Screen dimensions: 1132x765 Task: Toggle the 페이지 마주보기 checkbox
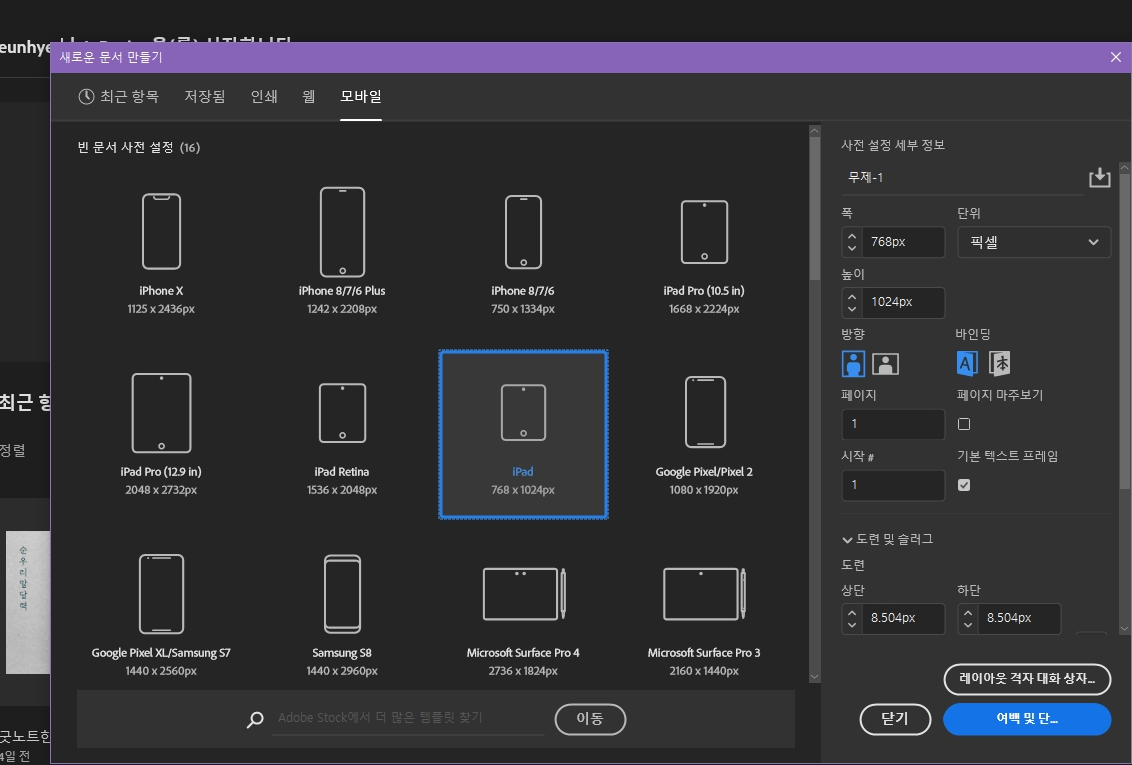pos(964,424)
